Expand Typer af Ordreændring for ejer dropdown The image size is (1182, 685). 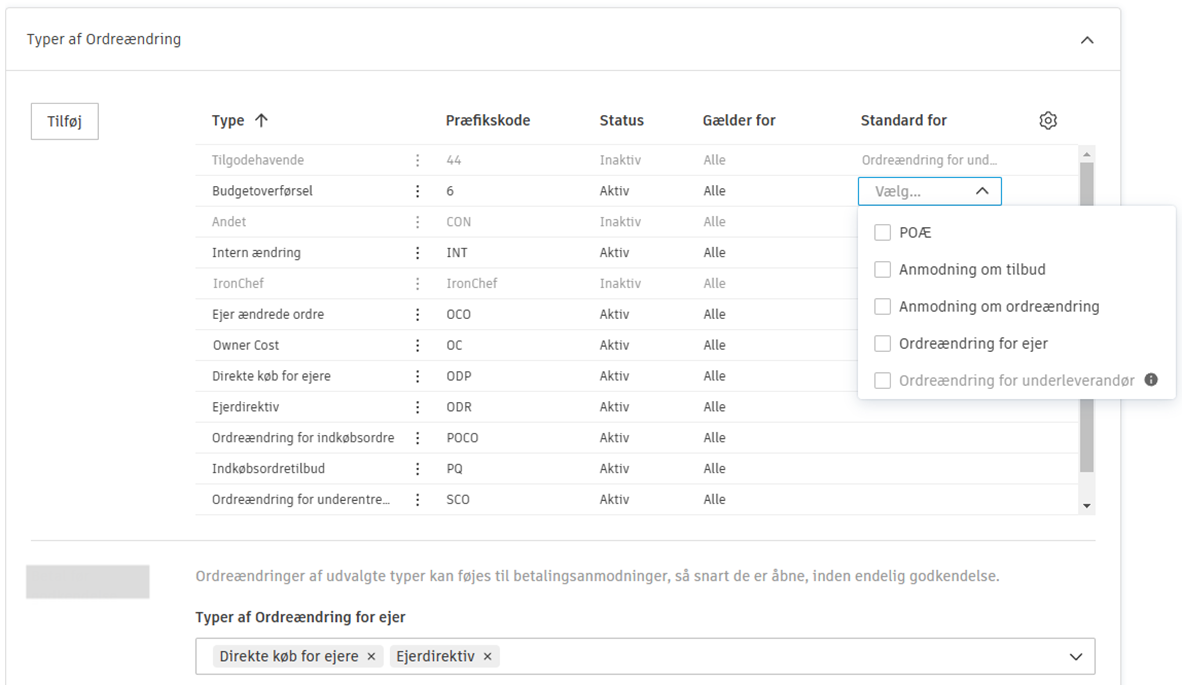(1076, 656)
